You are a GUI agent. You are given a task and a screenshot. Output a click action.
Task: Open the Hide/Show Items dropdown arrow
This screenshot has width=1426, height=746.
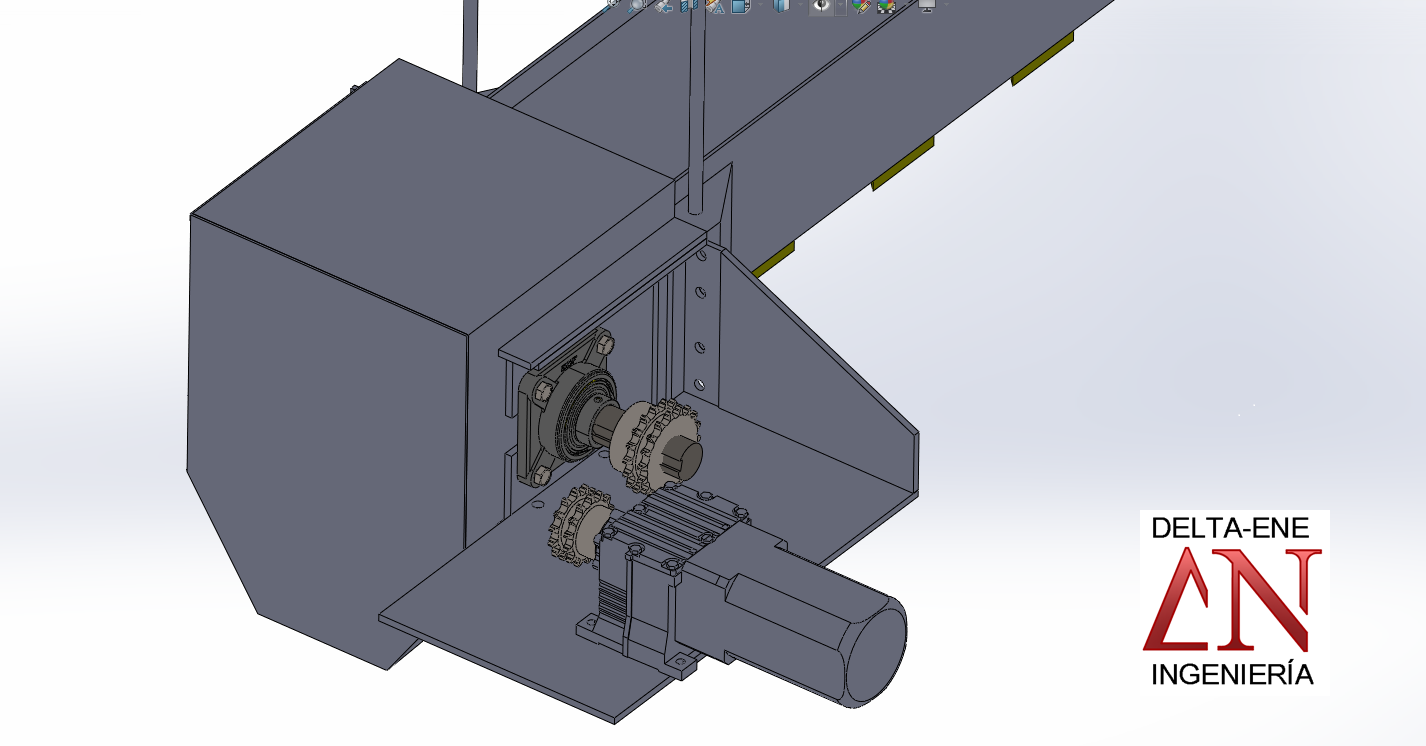click(840, 5)
